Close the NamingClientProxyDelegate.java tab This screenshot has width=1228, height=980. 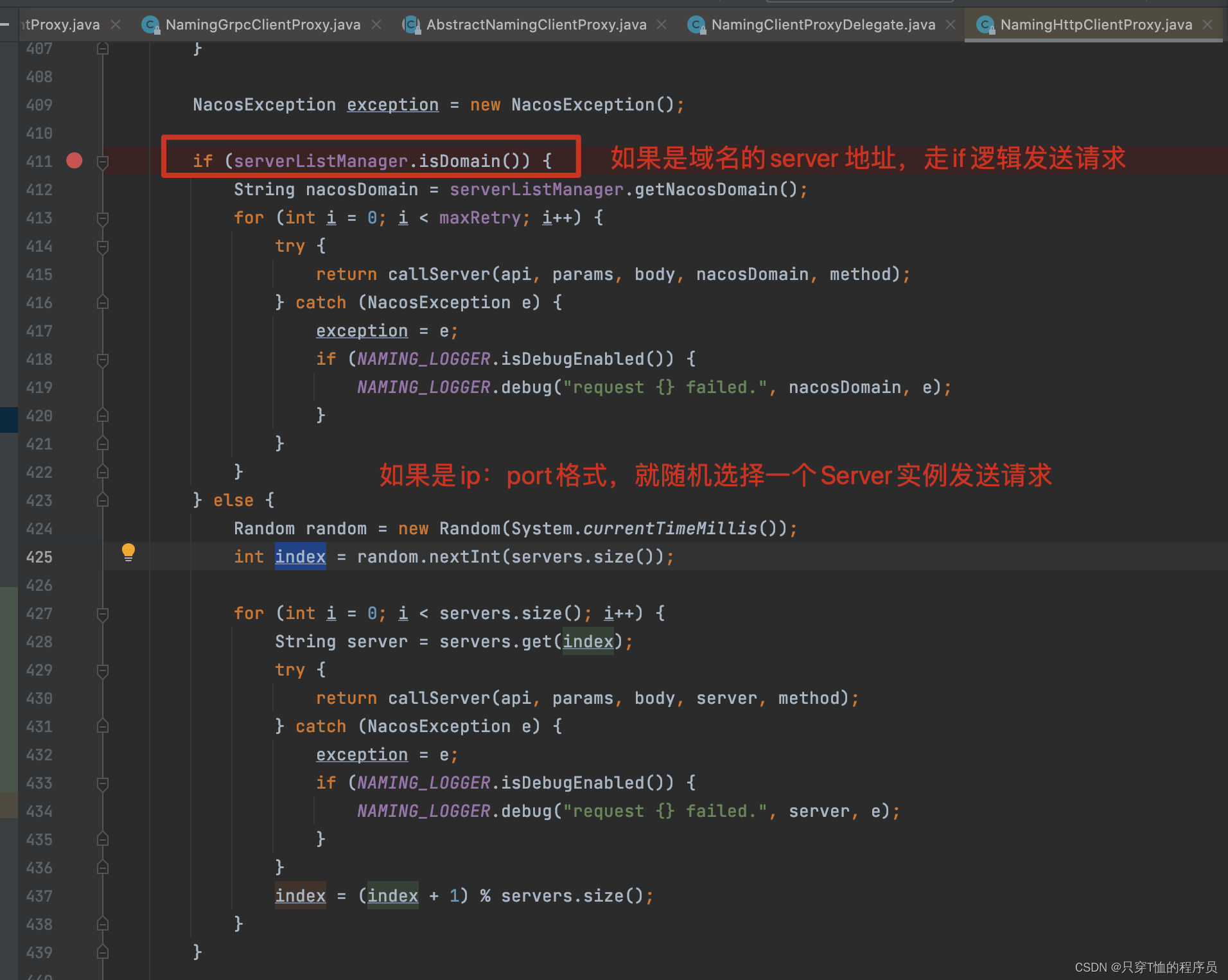pos(951,24)
